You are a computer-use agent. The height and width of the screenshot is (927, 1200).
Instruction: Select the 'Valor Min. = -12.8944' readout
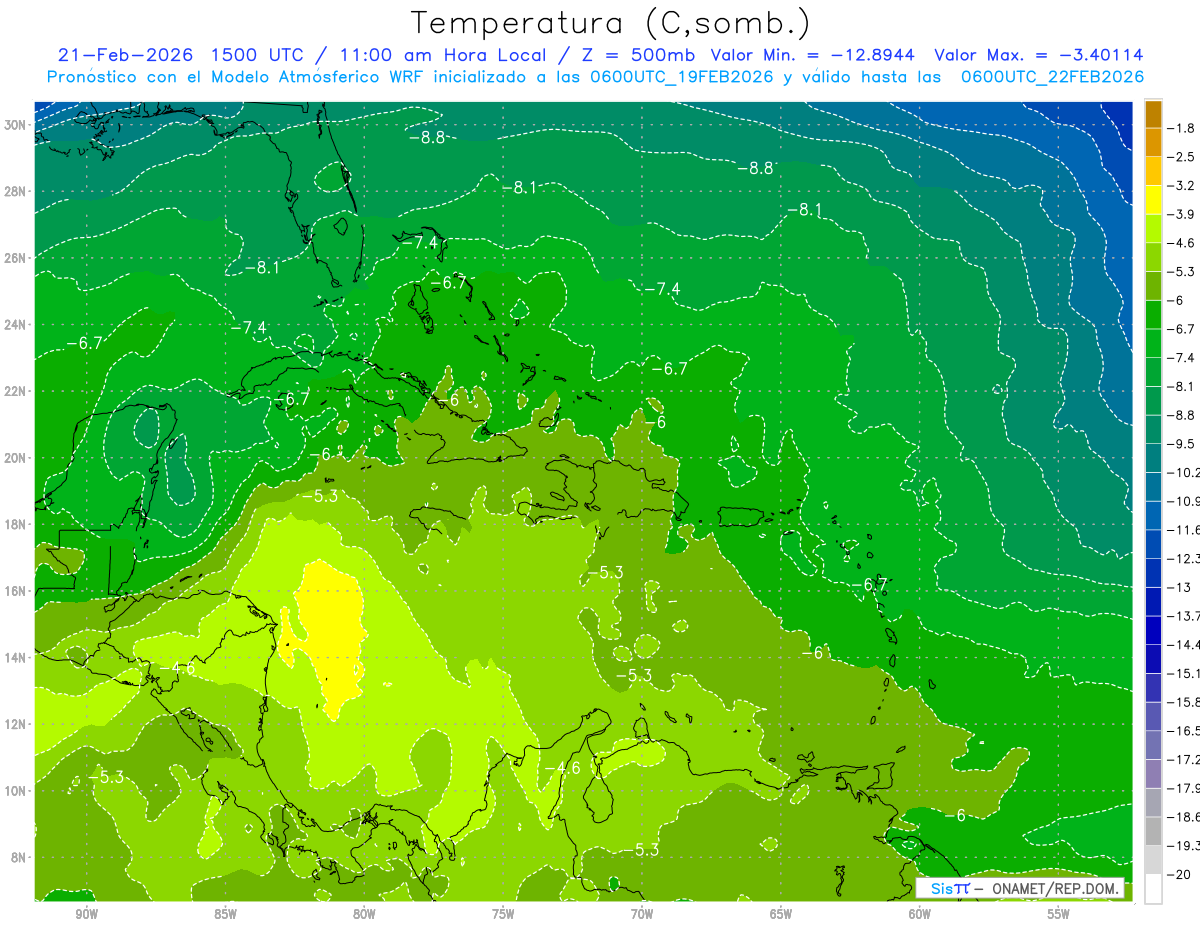click(814, 55)
